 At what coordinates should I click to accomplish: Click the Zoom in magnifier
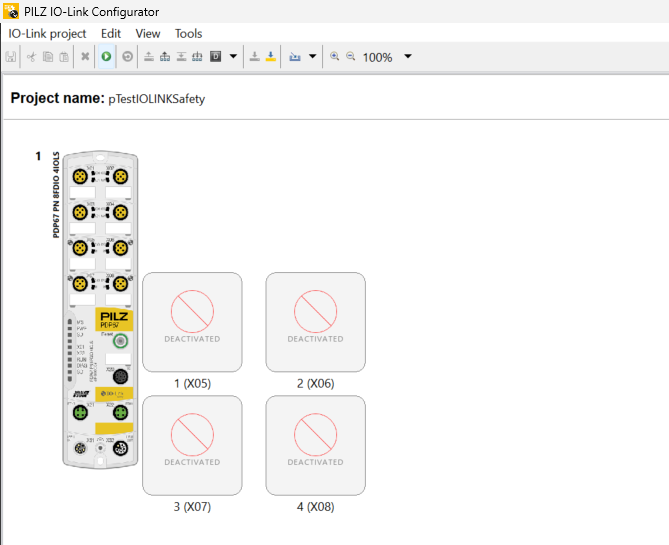(334, 56)
